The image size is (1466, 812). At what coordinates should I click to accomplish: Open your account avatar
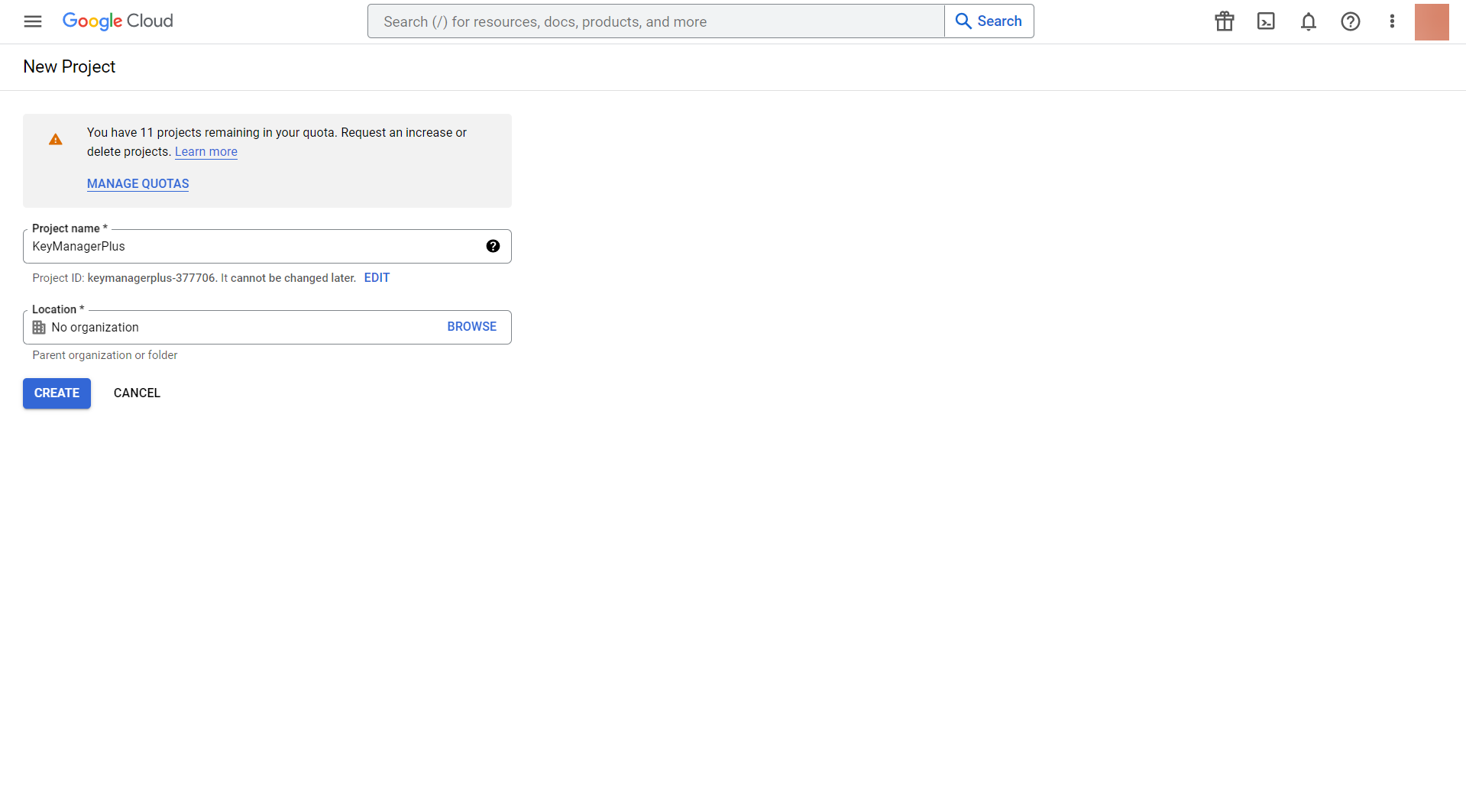coord(1432,21)
